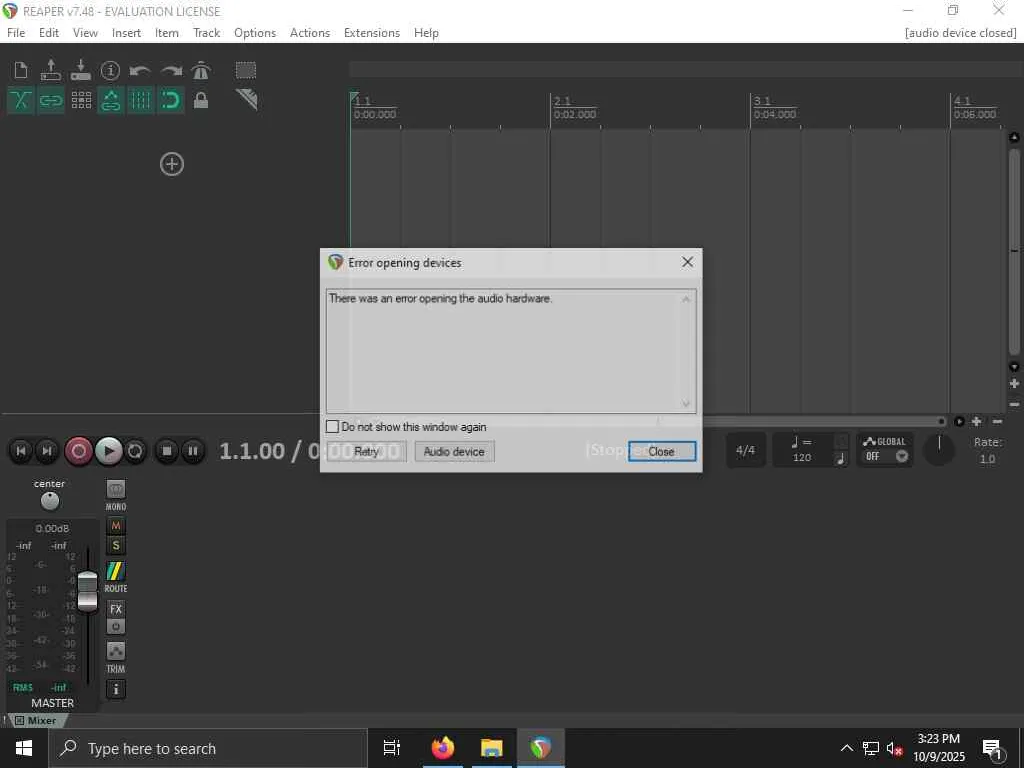Toggle the master MONO button

(x=116, y=488)
